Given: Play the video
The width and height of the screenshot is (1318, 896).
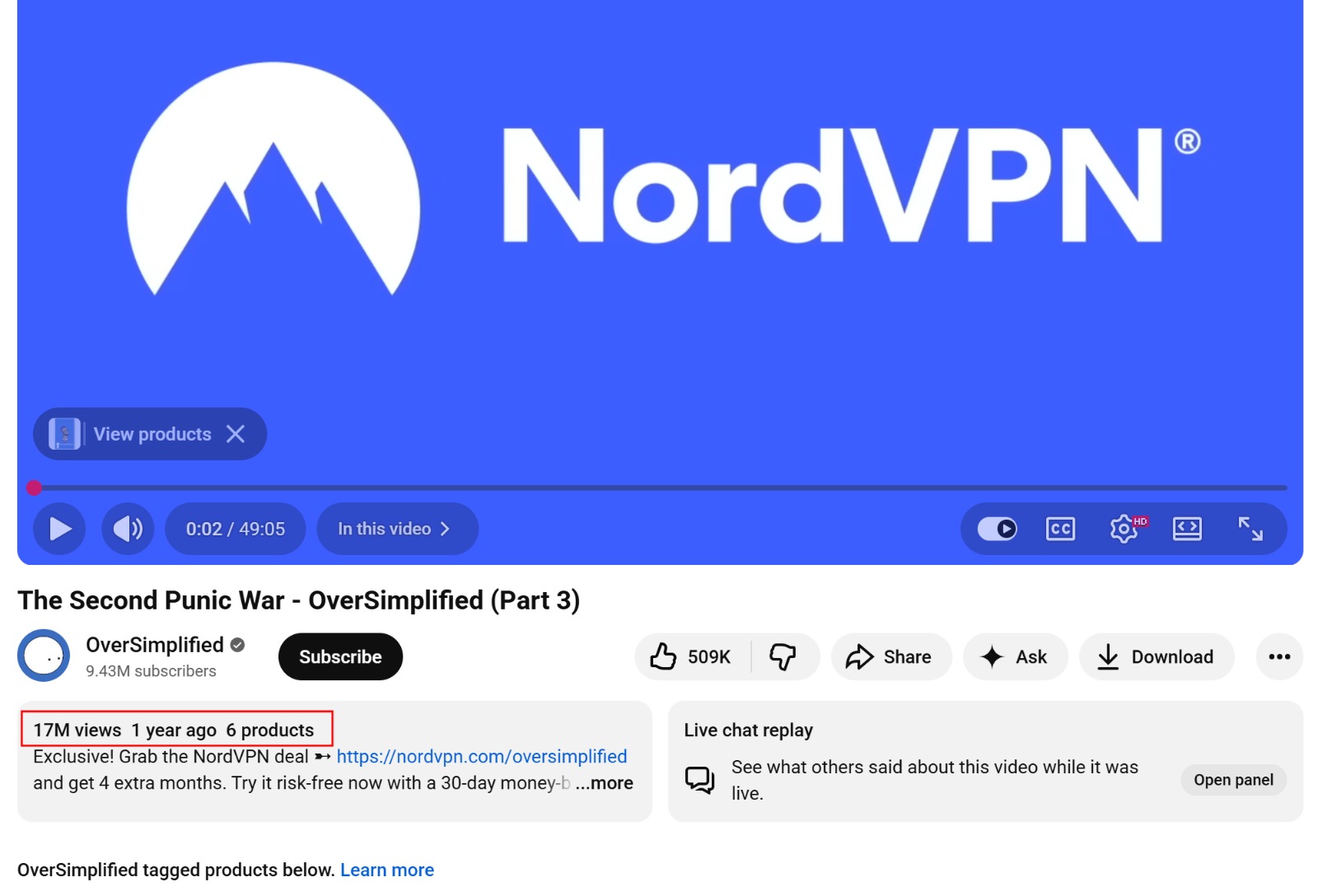Looking at the screenshot, I should coord(59,529).
